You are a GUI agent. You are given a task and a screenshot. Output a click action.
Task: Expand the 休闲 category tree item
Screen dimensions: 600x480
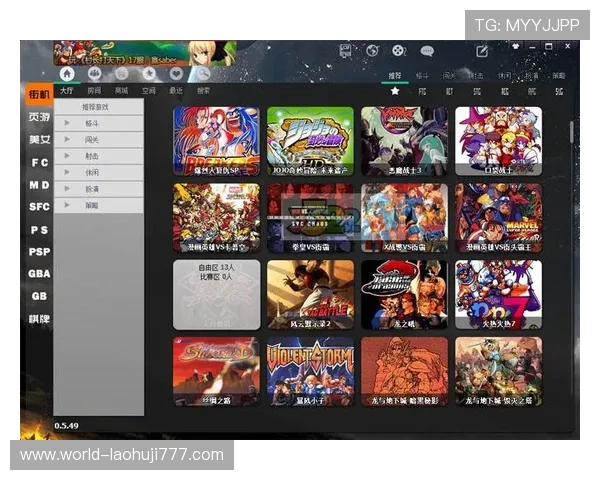[x=94, y=171]
